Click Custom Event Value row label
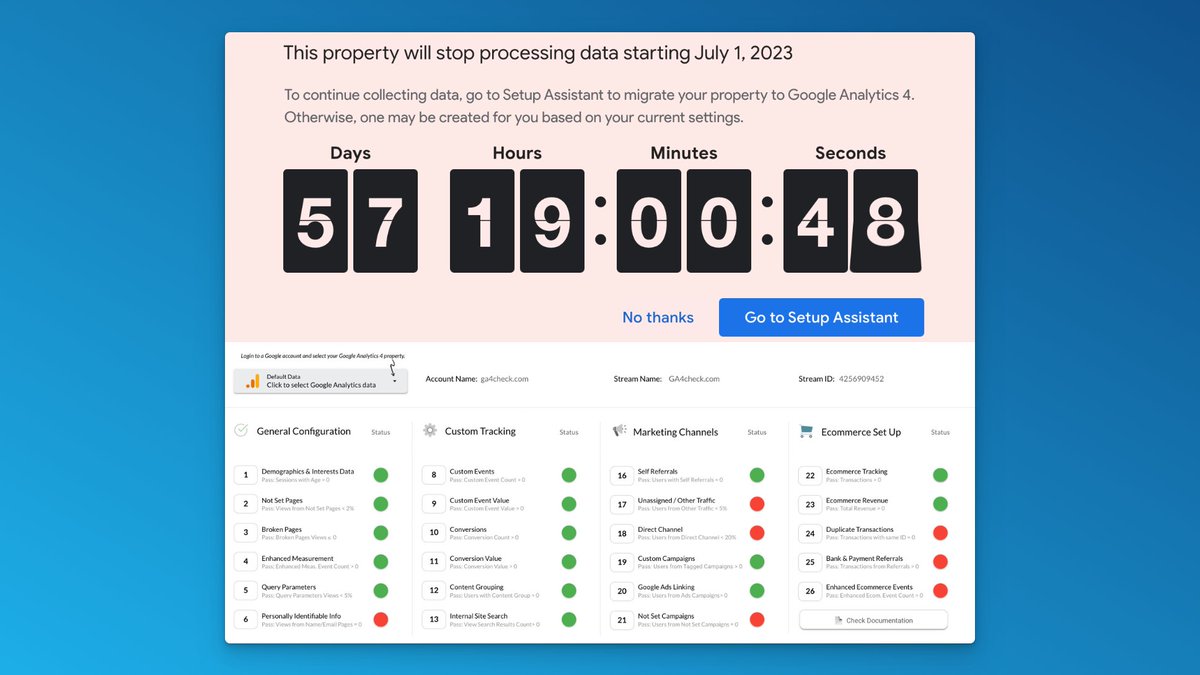This screenshot has width=1200, height=675. tap(480, 500)
